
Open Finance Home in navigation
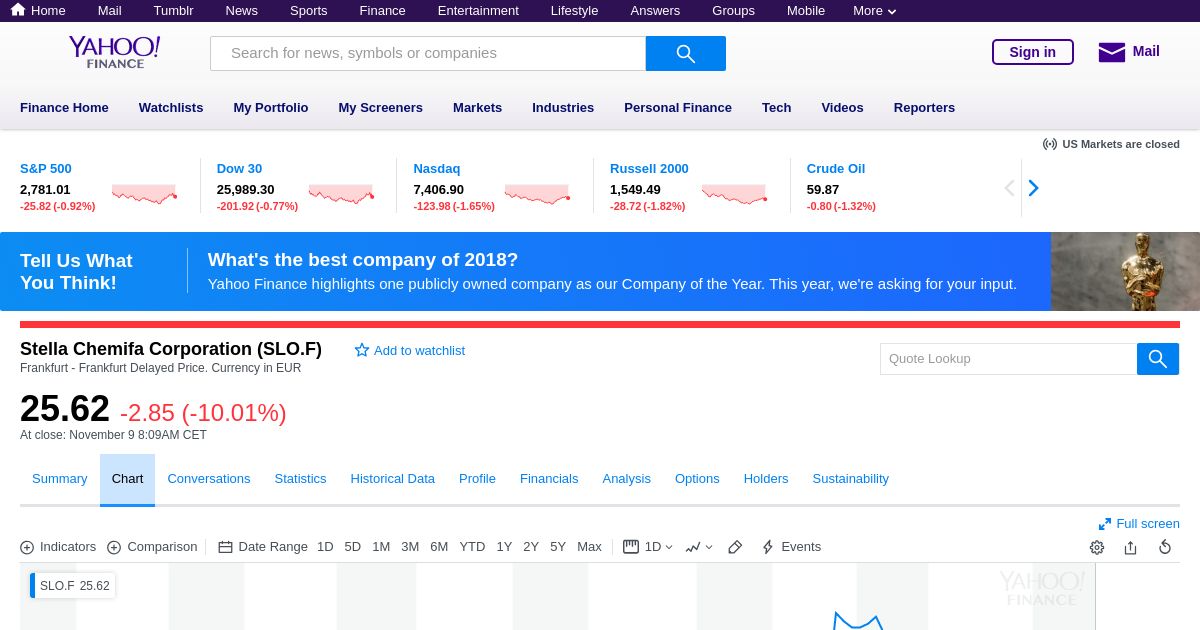[64, 107]
